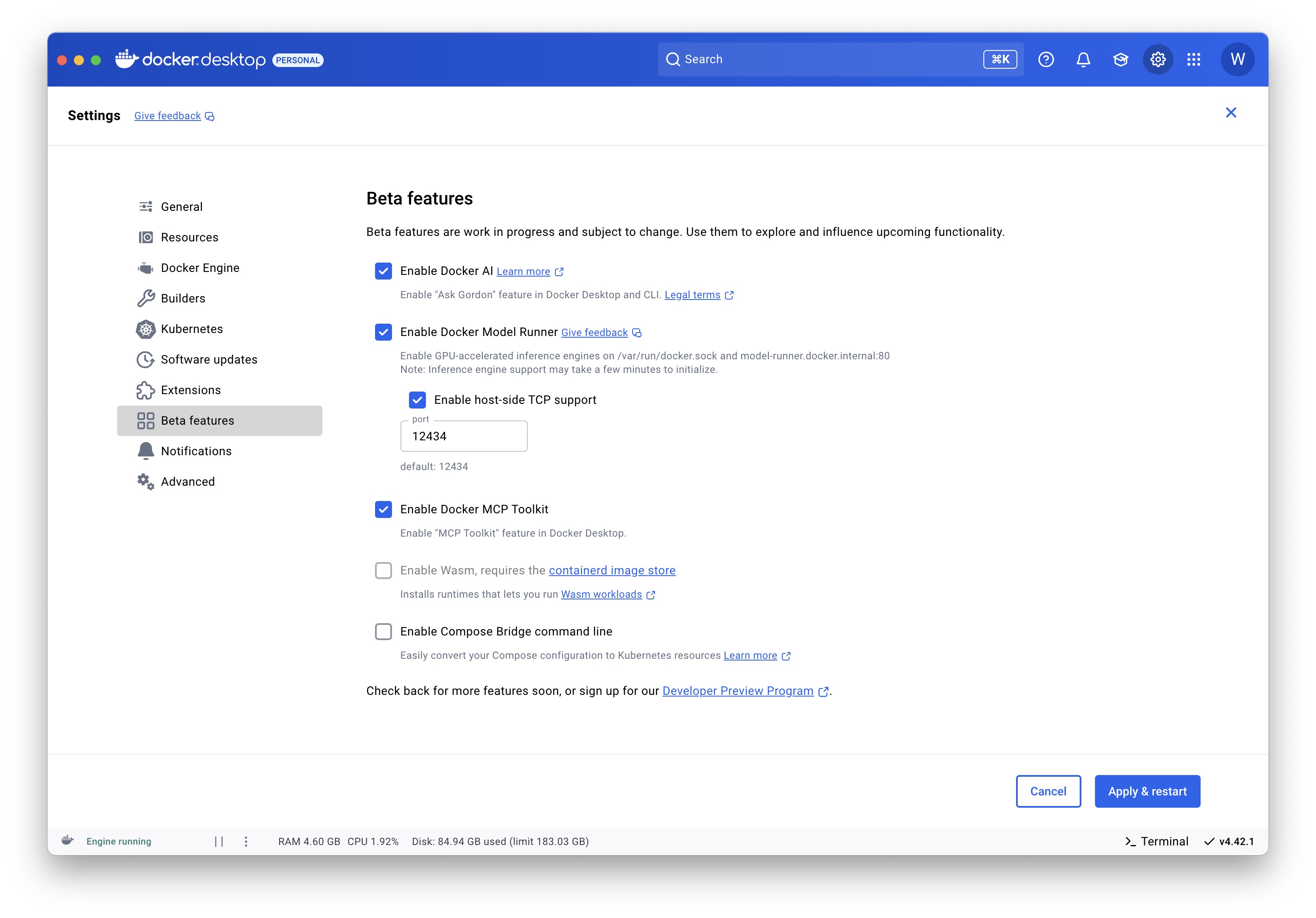Open the notifications bell in header
The width and height of the screenshot is (1316, 918).
1083,59
